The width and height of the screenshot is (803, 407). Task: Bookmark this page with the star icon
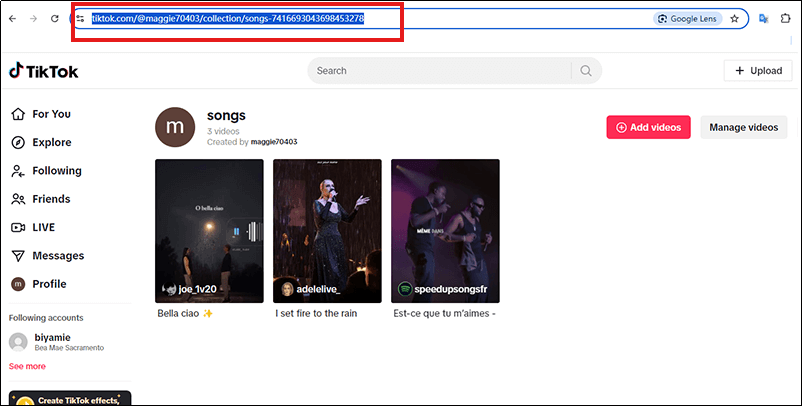[x=734, y=19]
